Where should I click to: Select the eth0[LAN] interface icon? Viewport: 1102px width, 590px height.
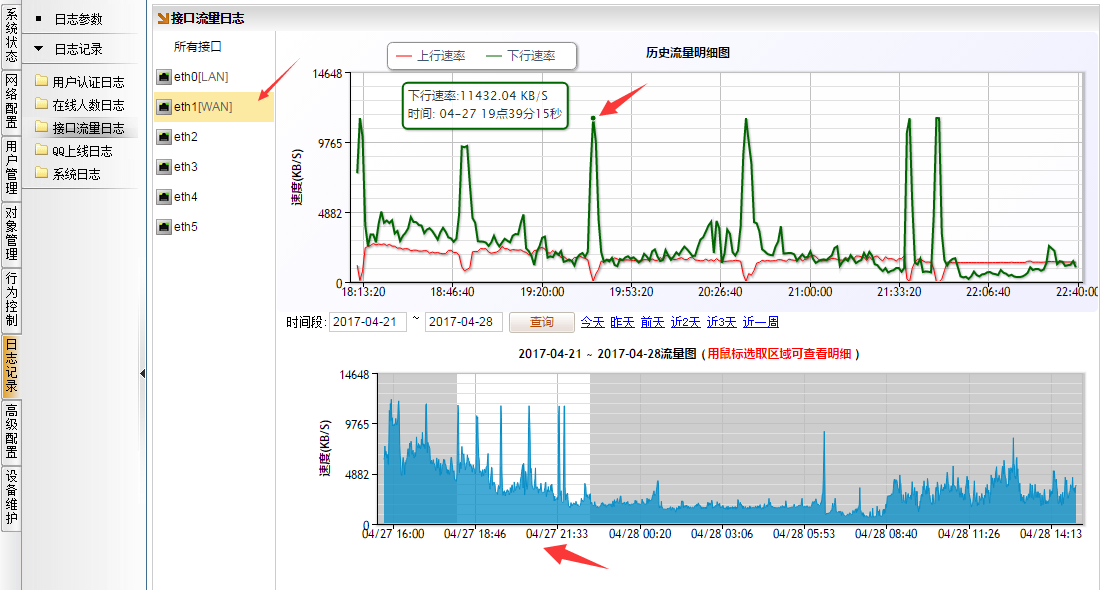[164, 77]
